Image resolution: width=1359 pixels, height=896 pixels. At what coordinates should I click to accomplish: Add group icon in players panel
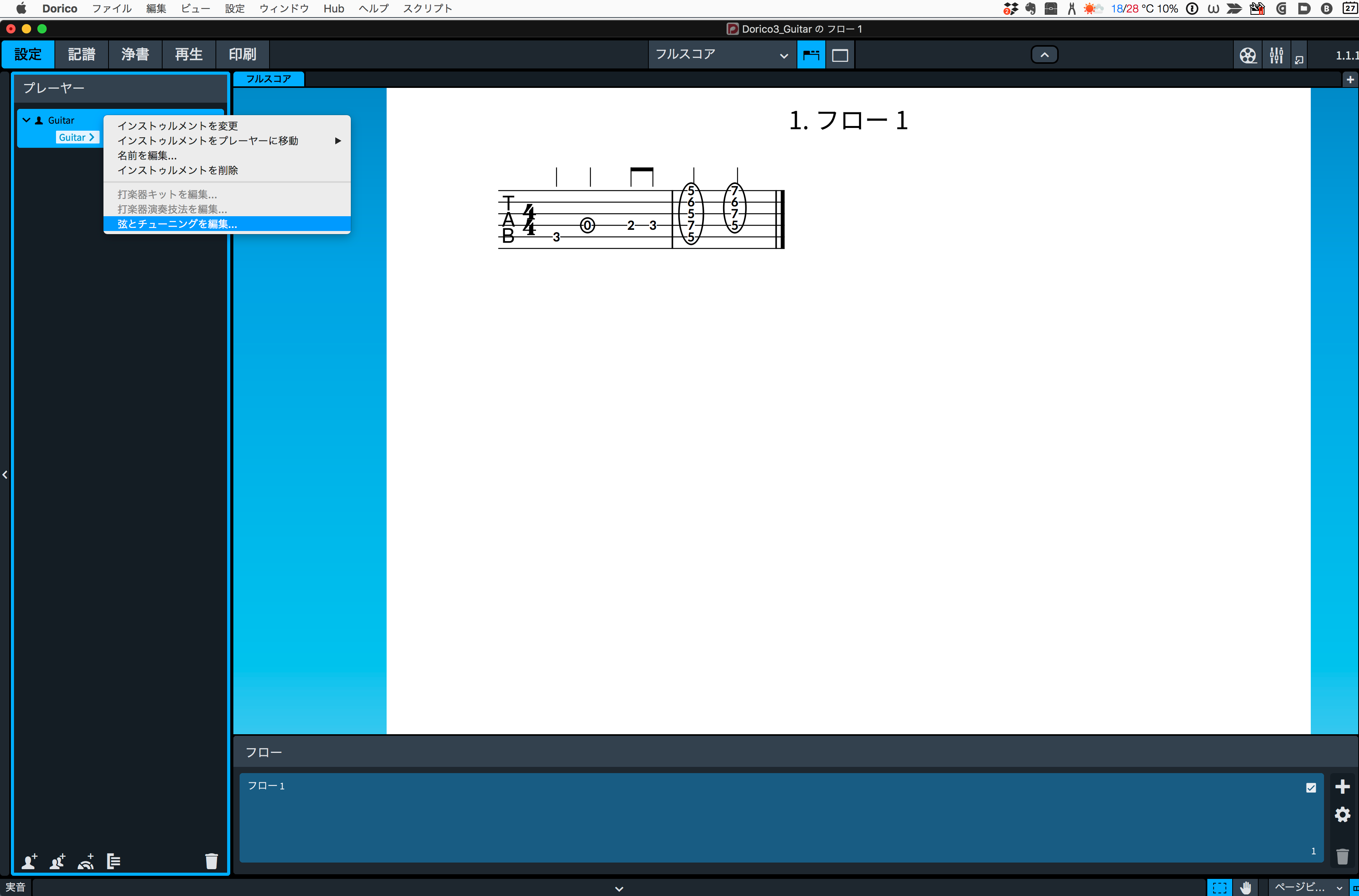(x=114, y=861)
